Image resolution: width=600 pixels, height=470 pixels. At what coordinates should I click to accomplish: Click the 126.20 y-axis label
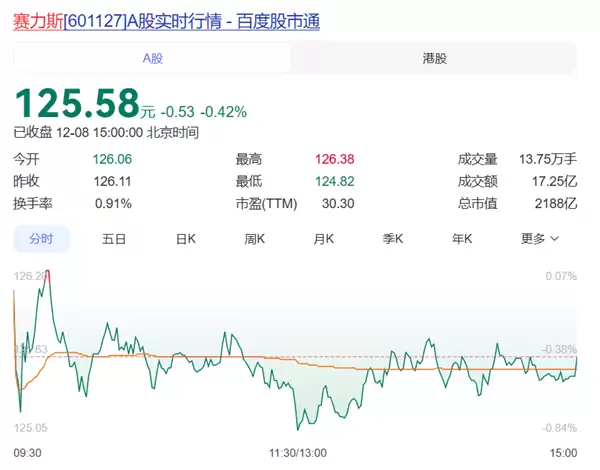pos(30,276)
